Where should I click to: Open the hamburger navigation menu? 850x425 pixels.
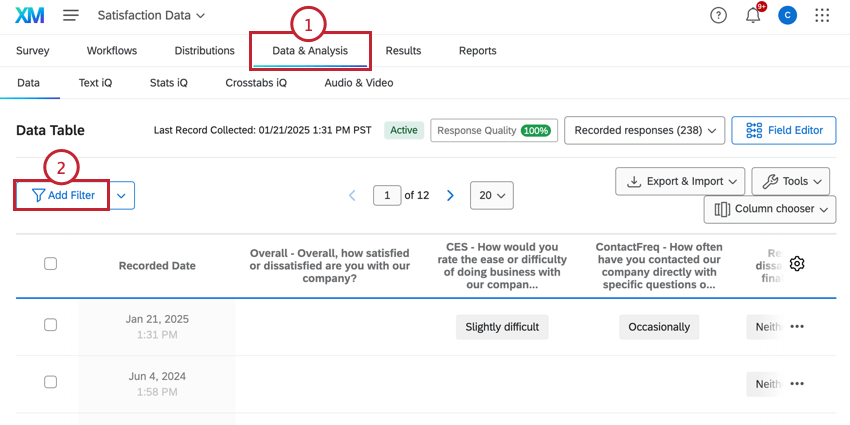71,15
